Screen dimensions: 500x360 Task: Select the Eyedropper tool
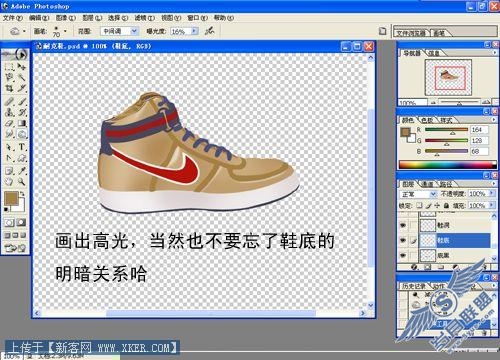[x=22, y=171]
